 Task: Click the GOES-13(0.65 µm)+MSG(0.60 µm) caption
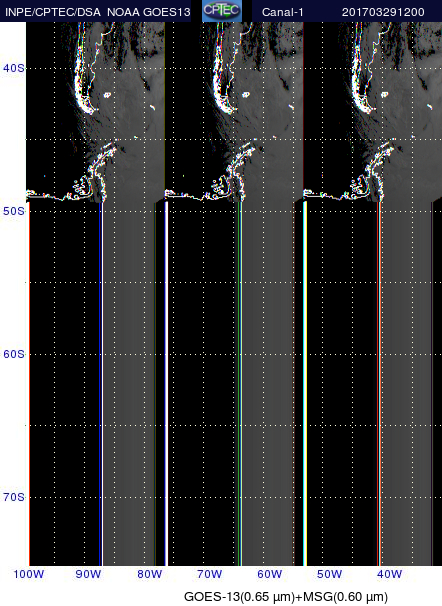click(286, 597)
